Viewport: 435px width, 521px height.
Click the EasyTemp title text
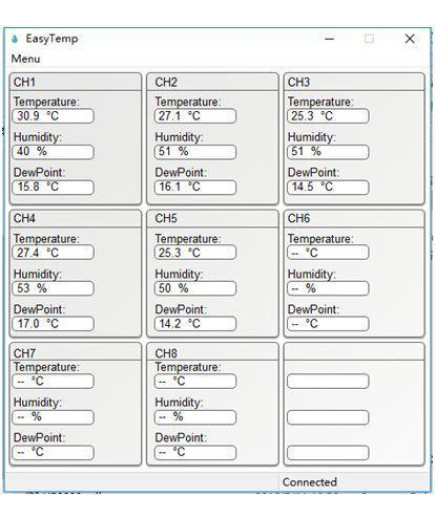(52, 39)
